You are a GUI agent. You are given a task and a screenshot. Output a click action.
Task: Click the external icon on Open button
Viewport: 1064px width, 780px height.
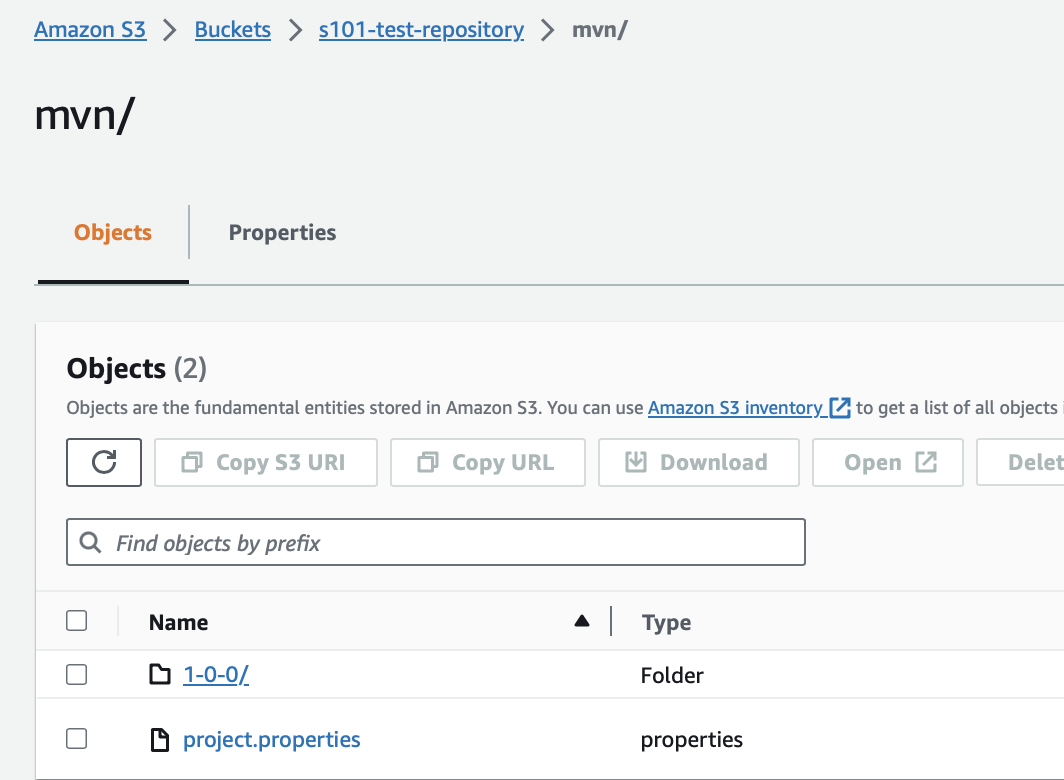click(x=926, y=462)
